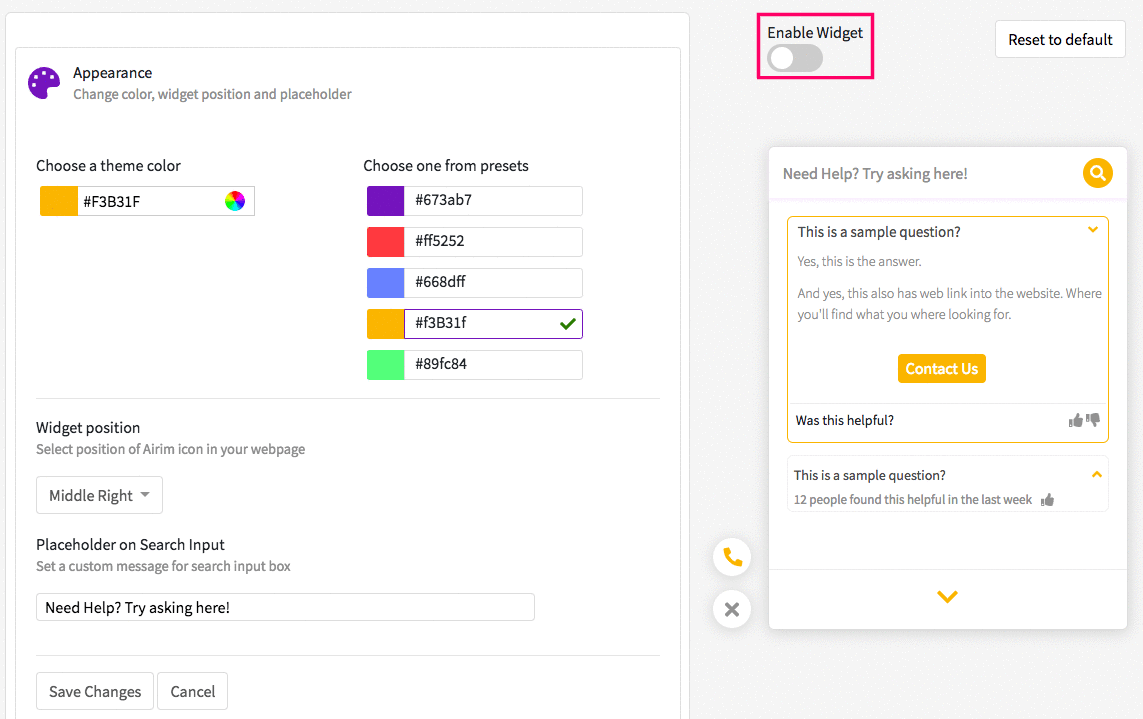Select the purple #673ab7 preset swatch
Image resolution: width=1143 pixels, height=719 pixels.
click(x=385, y=201)
